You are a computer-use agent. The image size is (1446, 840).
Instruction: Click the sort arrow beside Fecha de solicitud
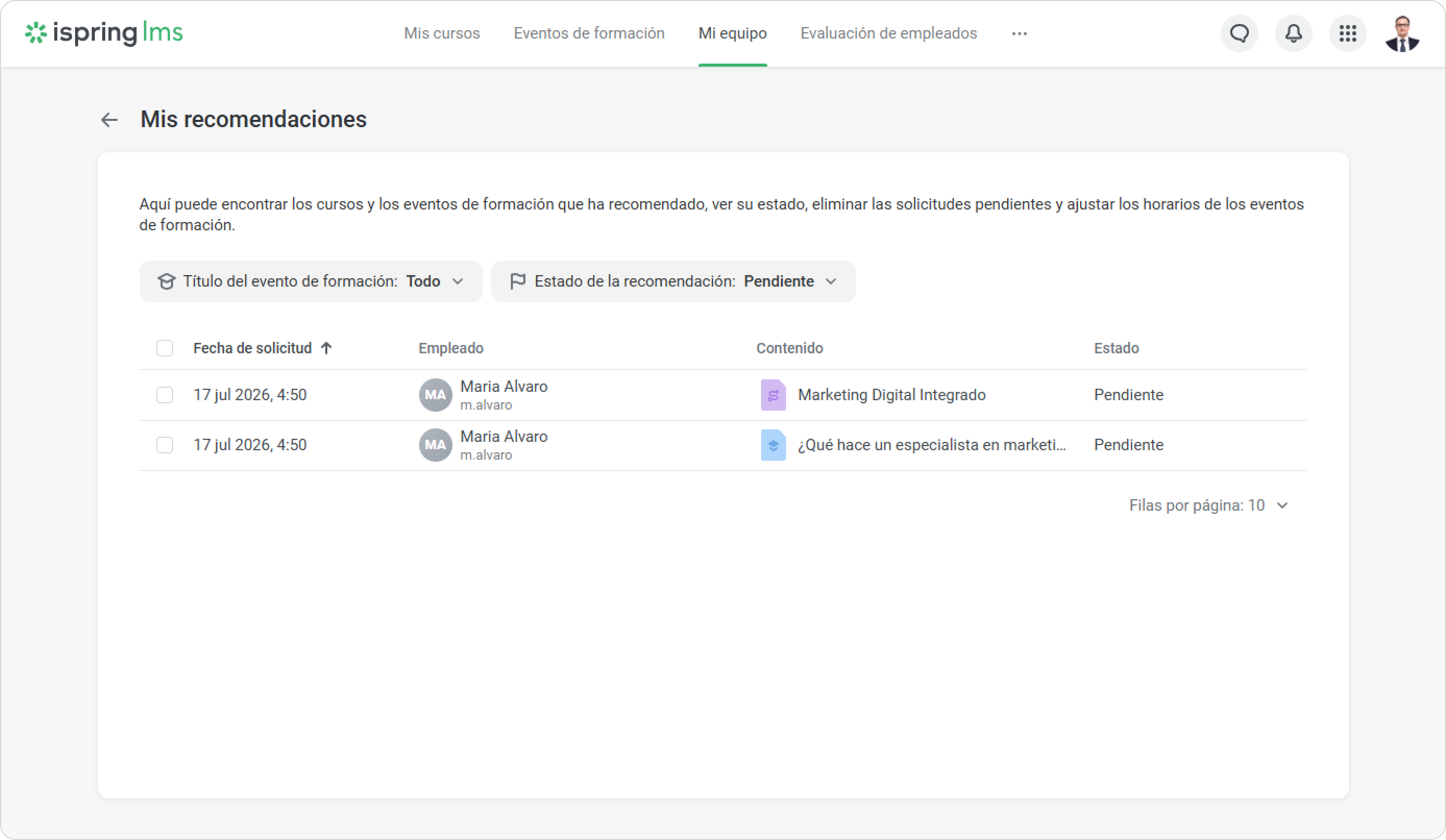(x=326, y=348)
